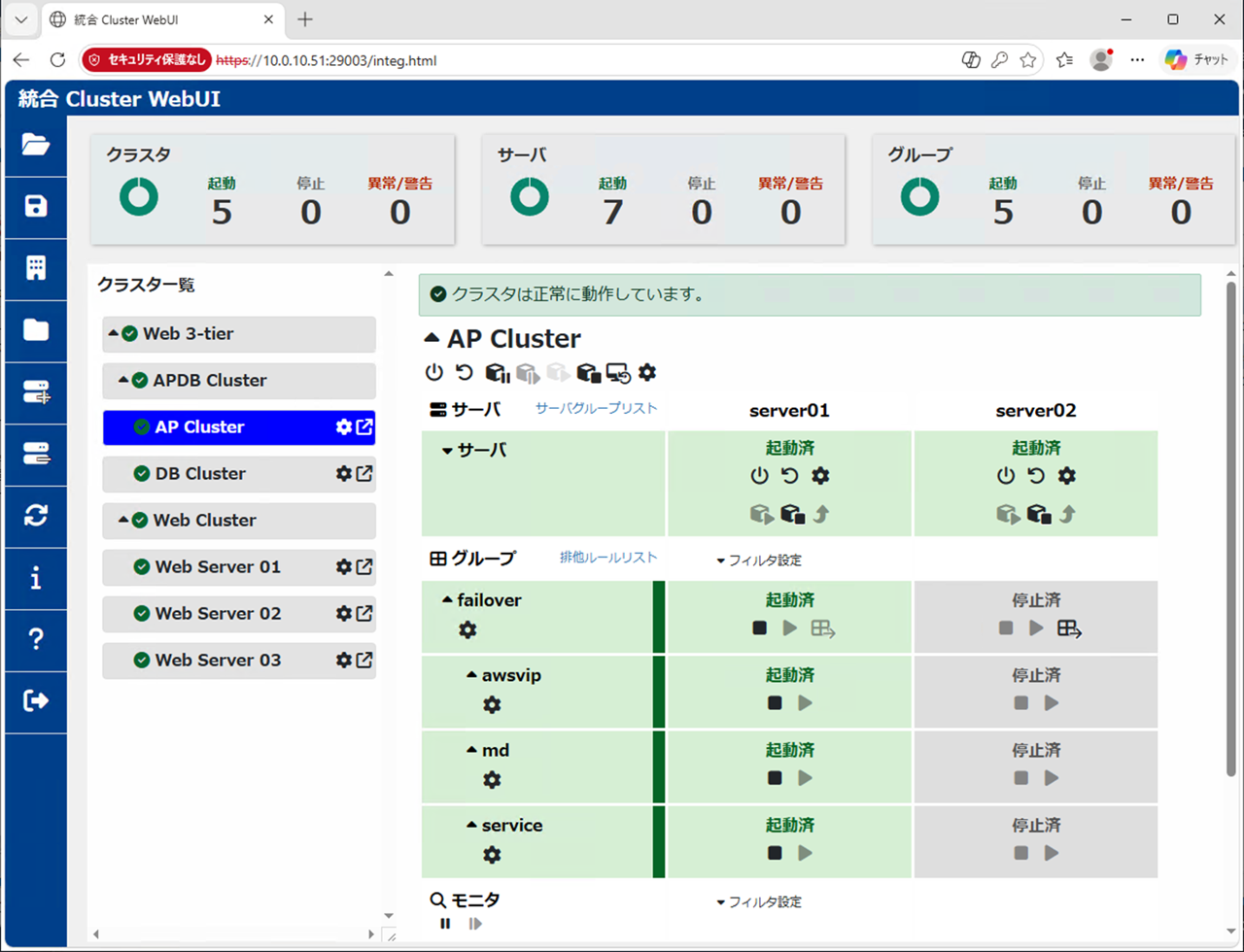This screenshot has height=952, width=1244.
Task: Open DB Cluster WebUI in new window icon
Action: coord(364,474)
